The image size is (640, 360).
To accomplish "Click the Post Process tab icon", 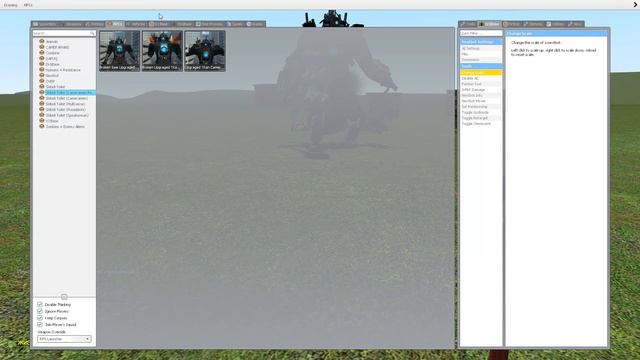I will (198, 24).
